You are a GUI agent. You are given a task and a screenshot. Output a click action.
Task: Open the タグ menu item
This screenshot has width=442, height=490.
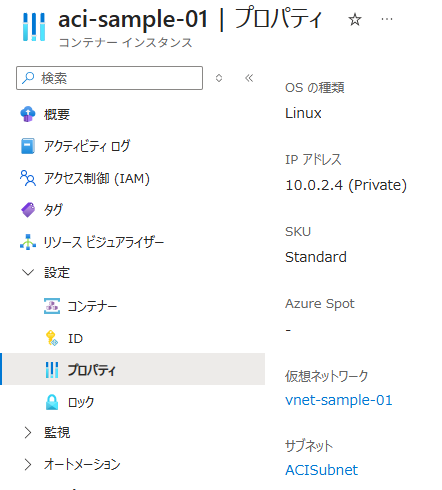[53, 210]
